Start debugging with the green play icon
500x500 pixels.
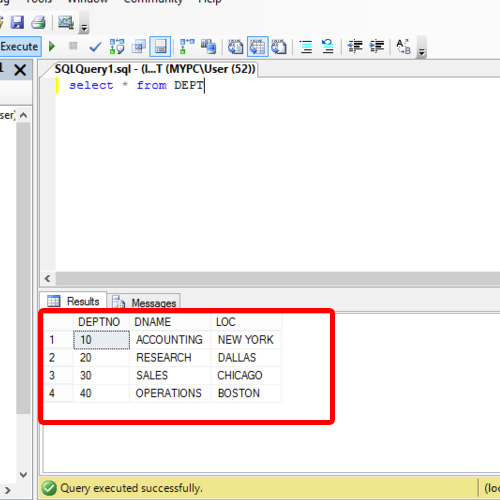click(x=52, y=46)
